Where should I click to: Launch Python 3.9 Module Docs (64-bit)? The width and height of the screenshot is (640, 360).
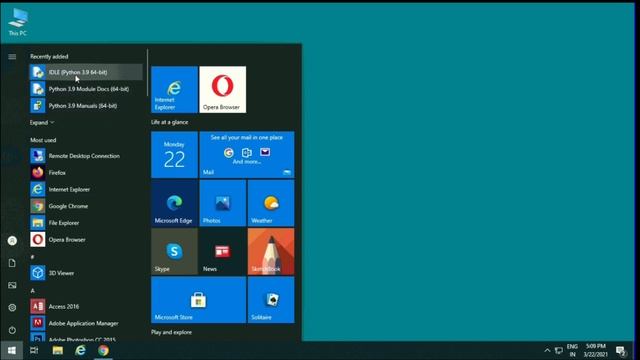pyautogui.click(x=86, y=89)
